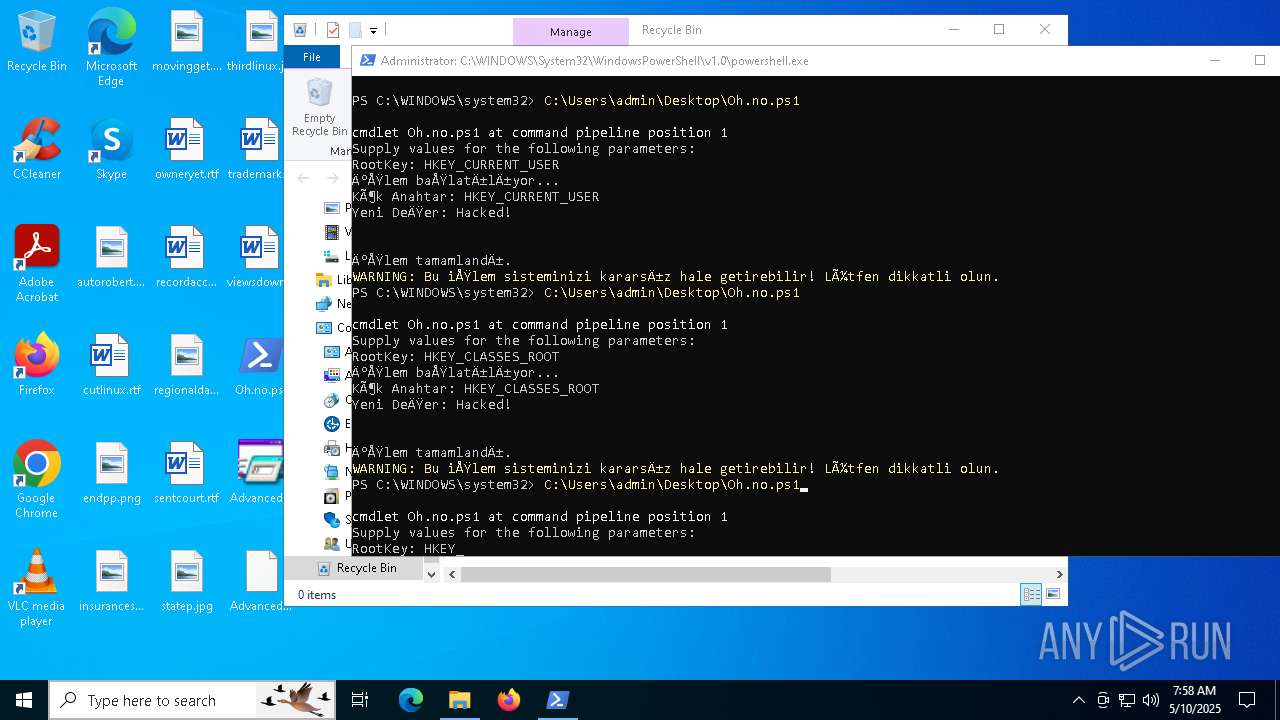Screen dimensions: 1280x720
Task: Select the trademark document on the desktop
Action: point(259,150)
